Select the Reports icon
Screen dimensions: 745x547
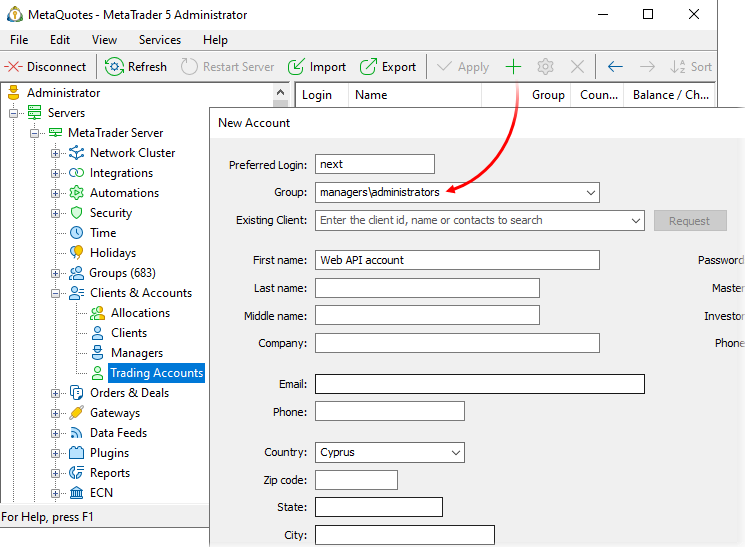[x=76, y=472]
